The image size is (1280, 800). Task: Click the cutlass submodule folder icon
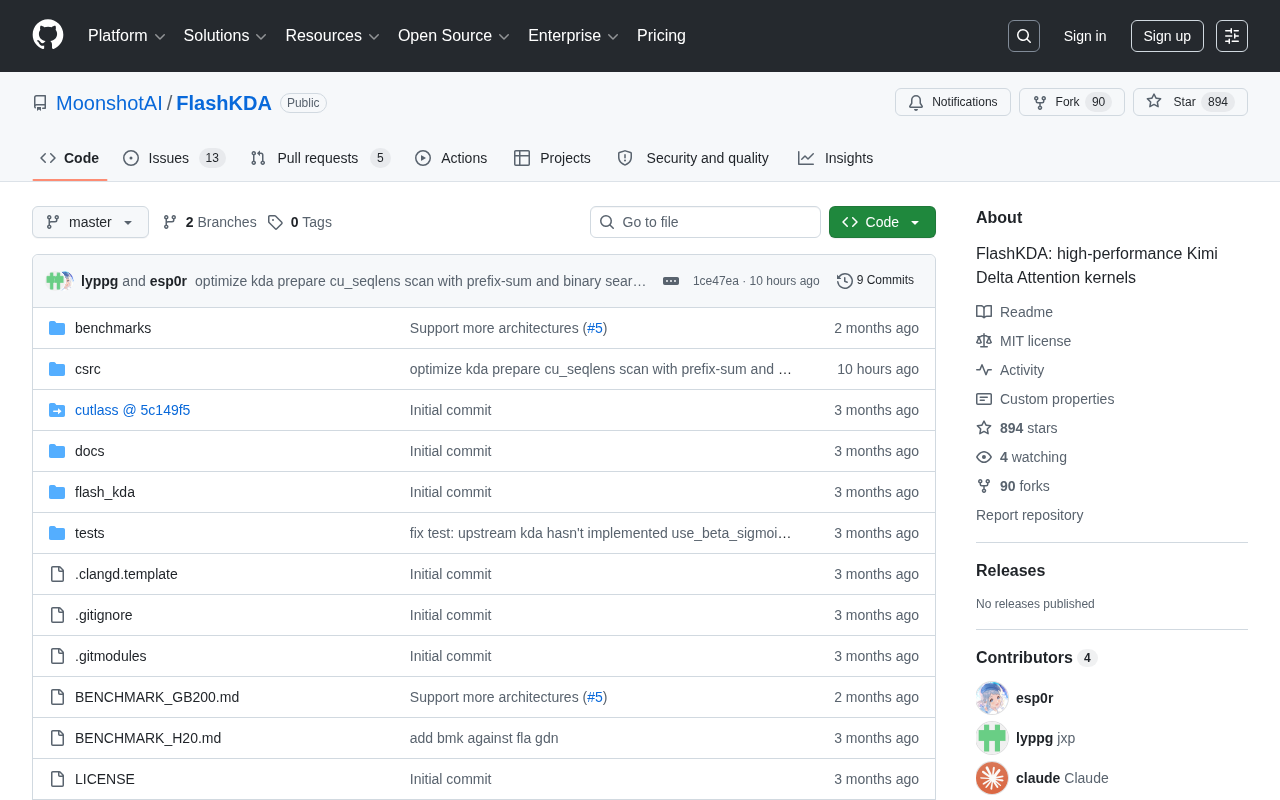coord(57,410)
